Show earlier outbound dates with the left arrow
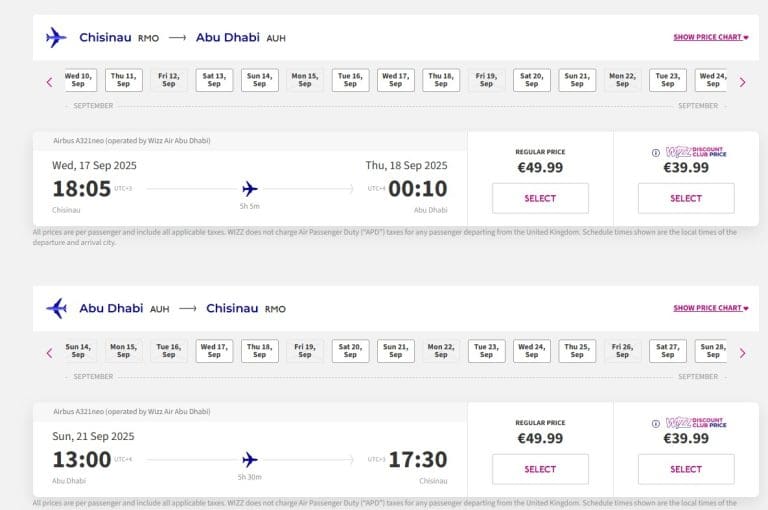 pos(49,82)
